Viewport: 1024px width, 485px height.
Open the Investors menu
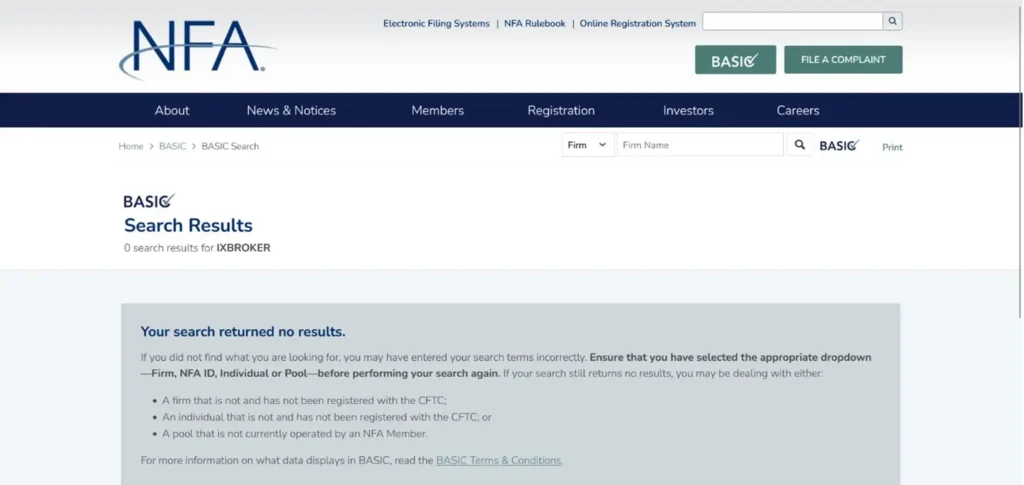(688, 110)
